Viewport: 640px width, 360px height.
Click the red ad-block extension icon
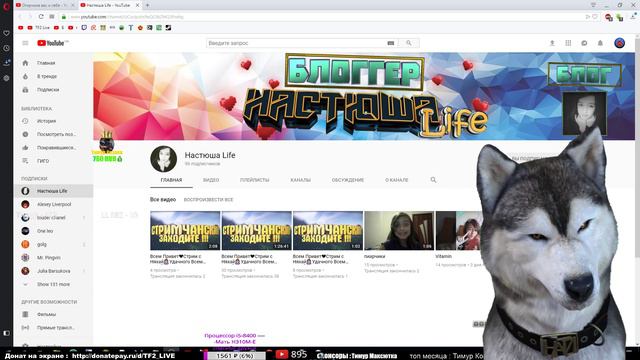point(609,17)
